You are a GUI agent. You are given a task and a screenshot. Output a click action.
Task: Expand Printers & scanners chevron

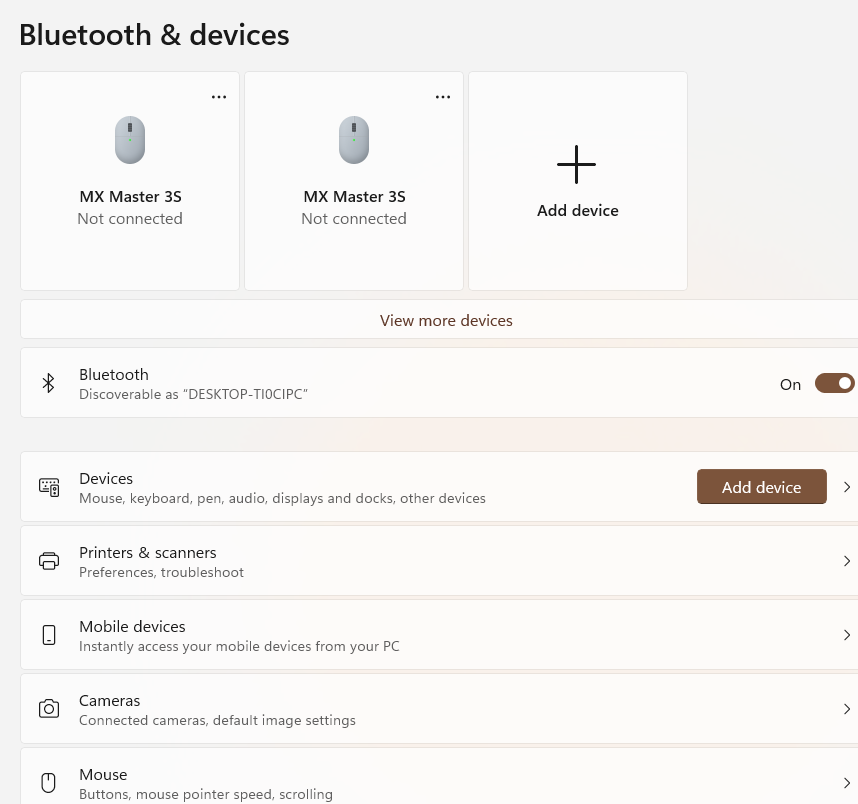pyautogui.click(x=847, y=561)
